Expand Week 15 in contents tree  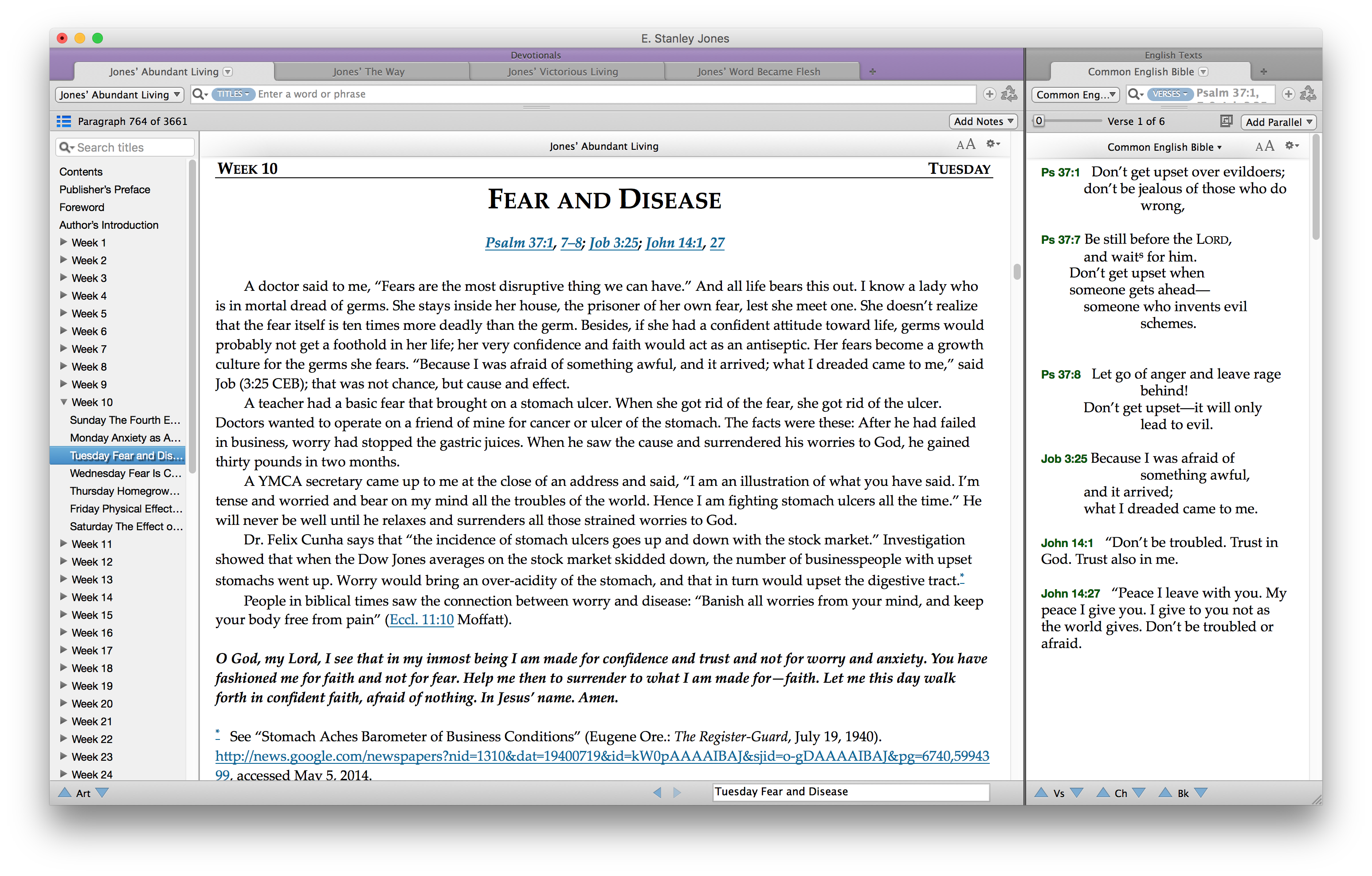point(64,614)
